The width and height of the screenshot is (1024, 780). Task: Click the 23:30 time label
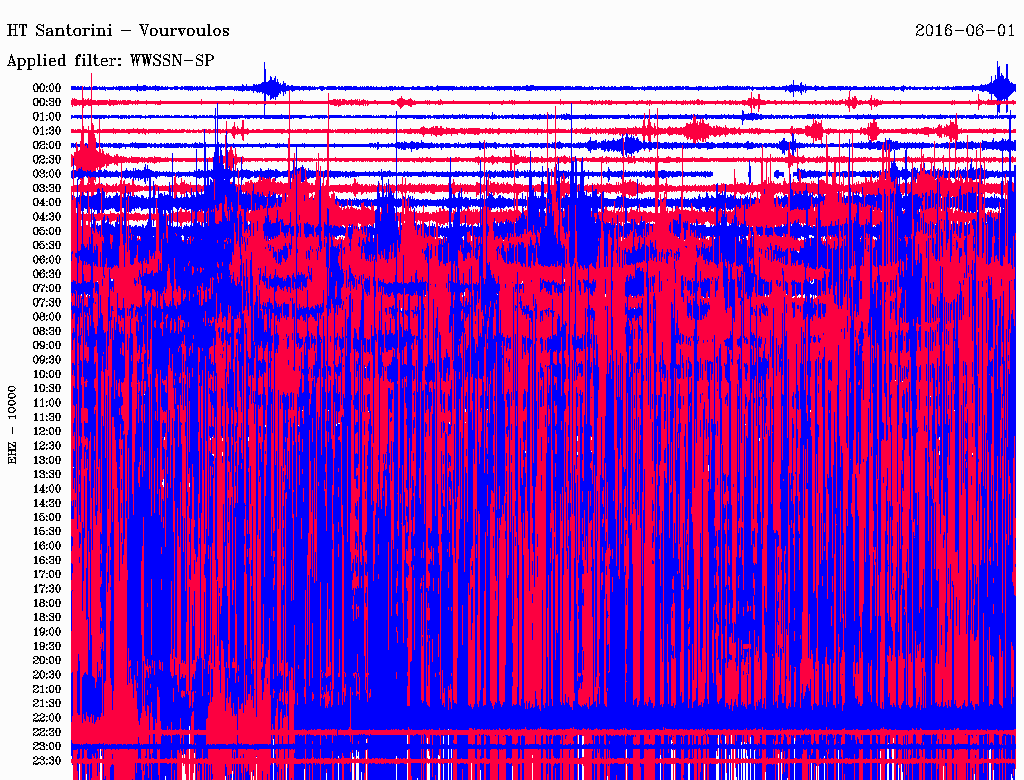(47, 760)
